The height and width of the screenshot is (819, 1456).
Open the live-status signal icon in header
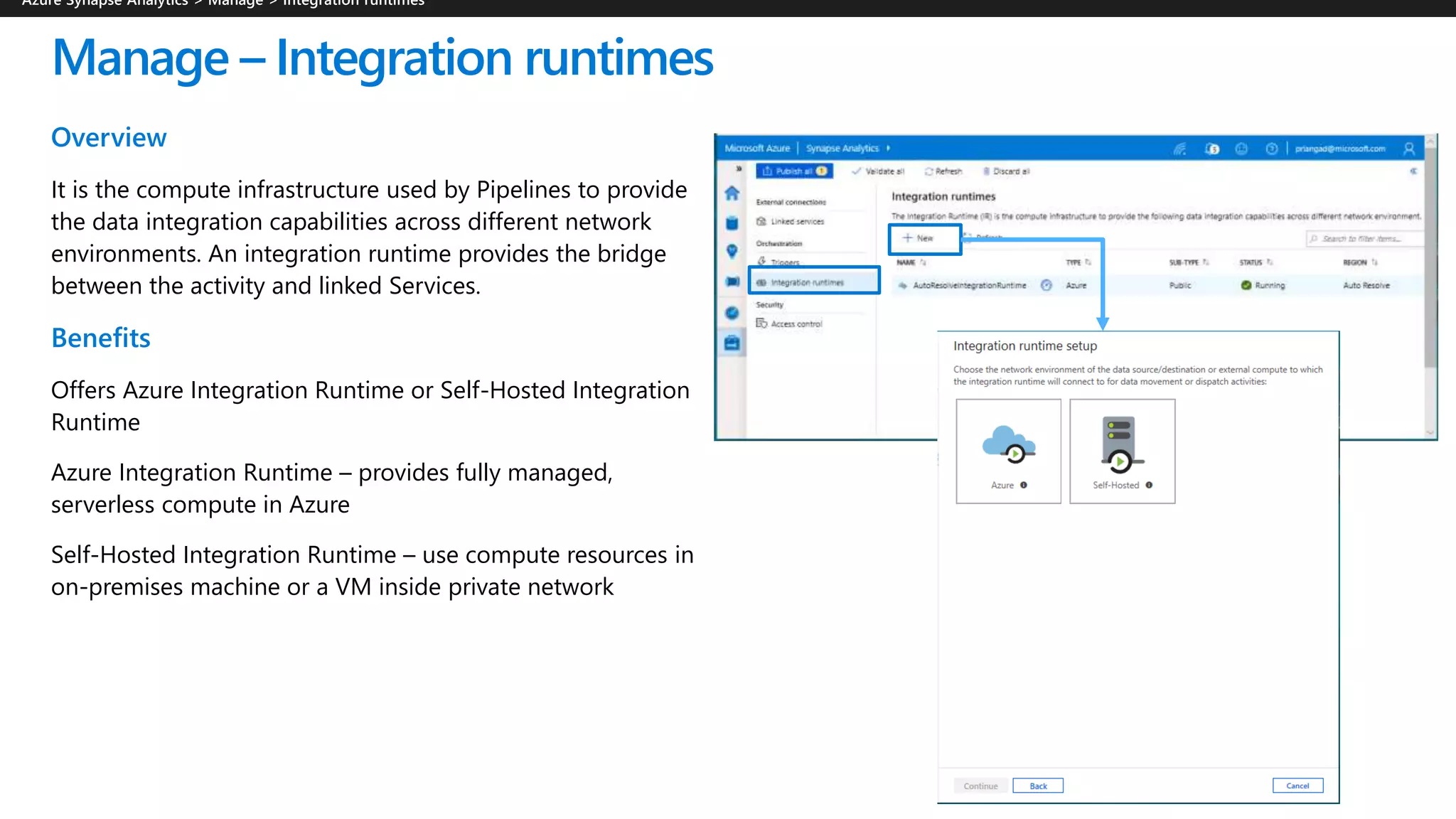[x=1180, y=149]
